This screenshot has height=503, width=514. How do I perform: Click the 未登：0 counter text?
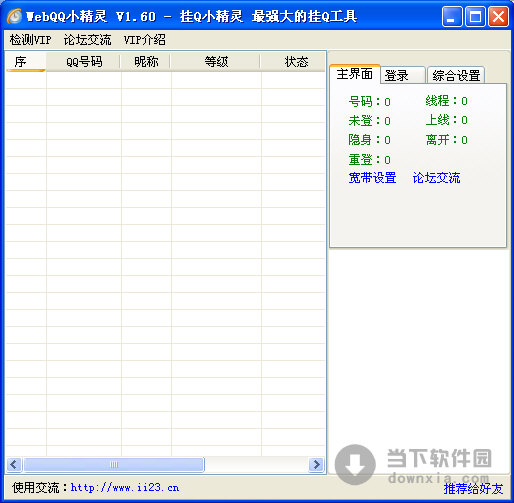coord(369,121)
